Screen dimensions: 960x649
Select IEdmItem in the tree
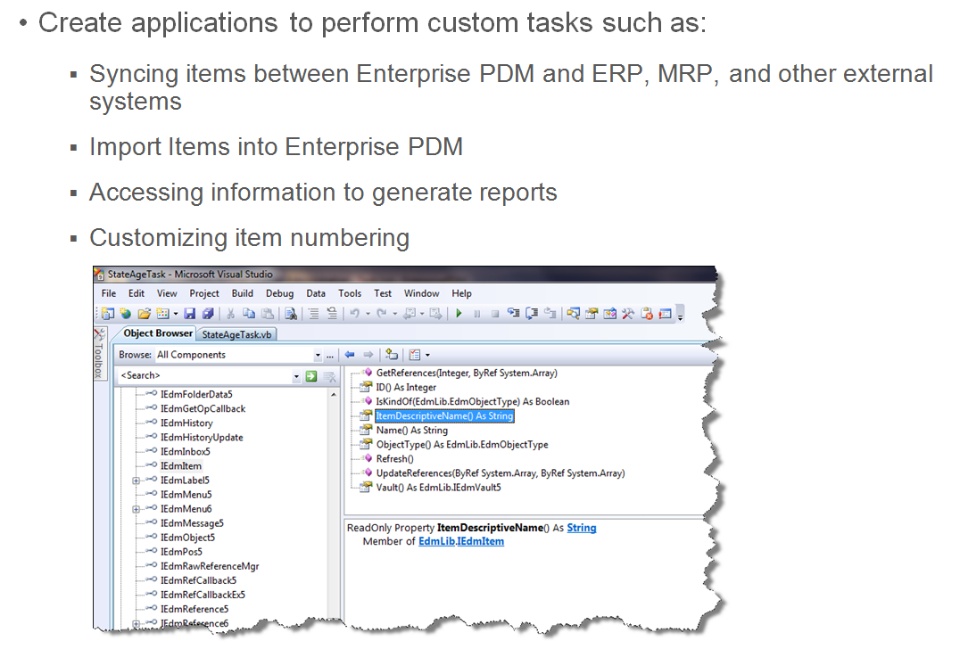[x=181, y=466]
